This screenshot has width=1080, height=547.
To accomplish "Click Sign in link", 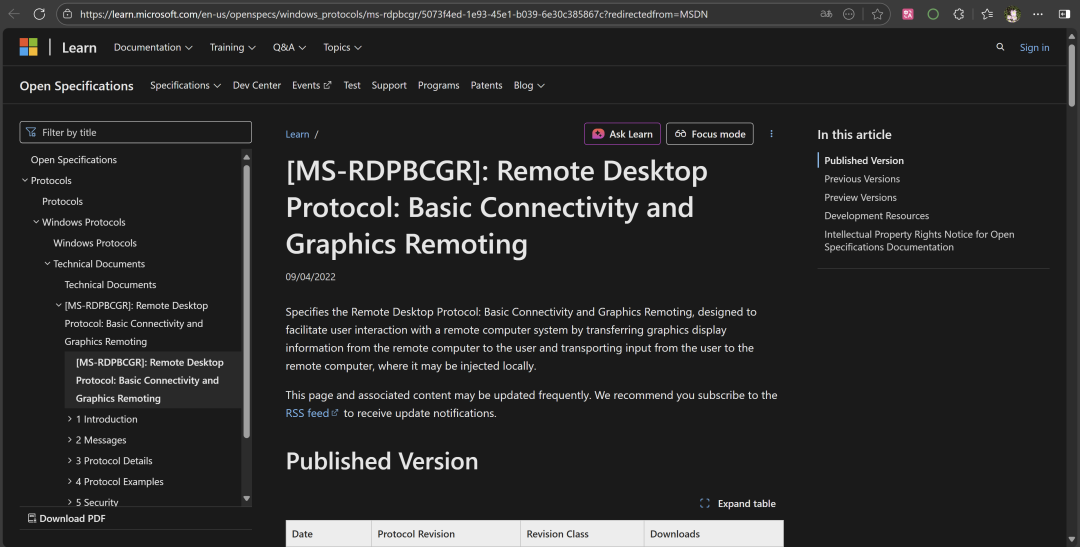I will click(x=1035, y=47).
